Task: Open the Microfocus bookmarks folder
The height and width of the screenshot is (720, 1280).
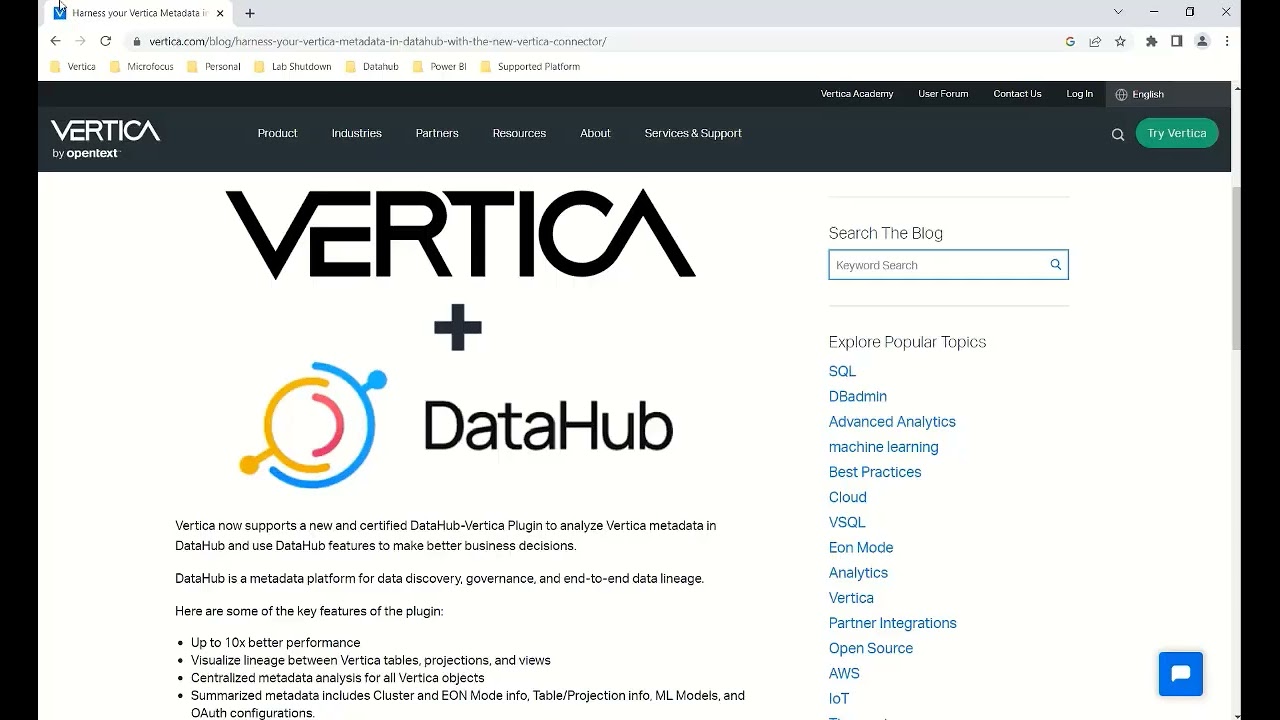Action: coord(141,67)
